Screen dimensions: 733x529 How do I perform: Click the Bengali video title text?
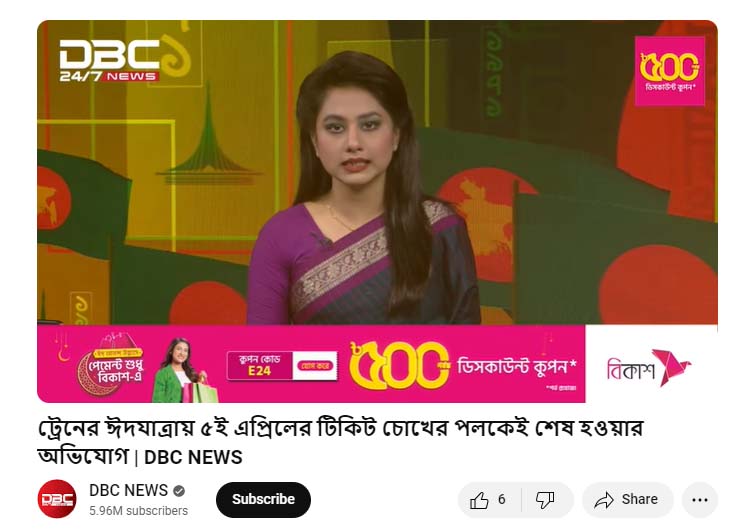pos(340,442)
